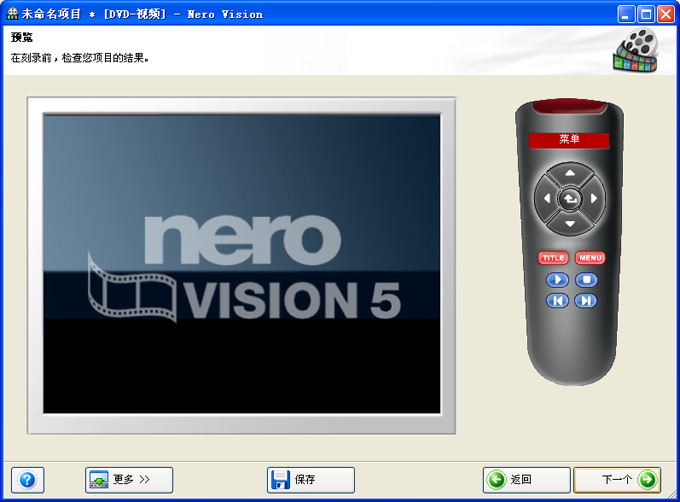Viewport: 680px width, 502px height.
Task: Maximize the Nero Vision window
Action: click(x=646, y=14)
